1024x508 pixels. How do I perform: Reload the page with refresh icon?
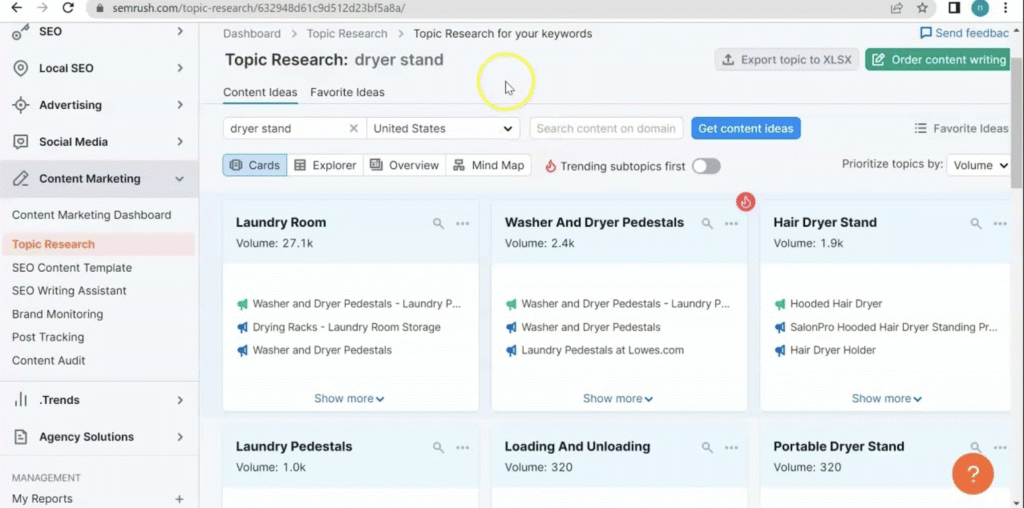coord(68,8)
